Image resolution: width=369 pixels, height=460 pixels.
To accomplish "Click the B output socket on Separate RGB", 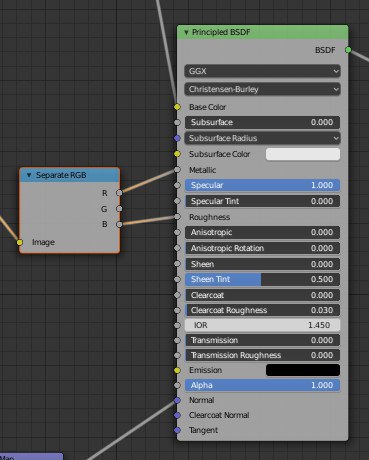I will tap(119, 224).
